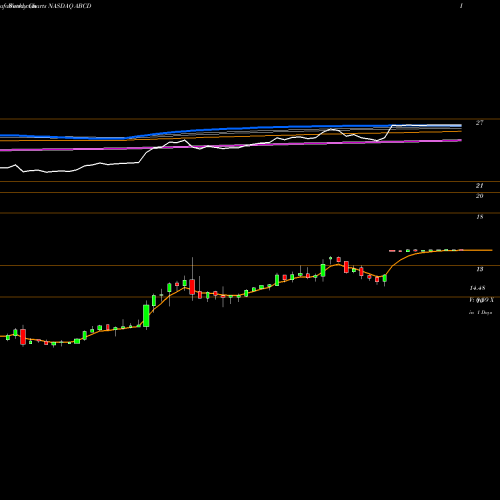This screenshot has width=500, height=500.
Task: Click the tallest green candlestick before the breakout
Action: click(x=146, y=315)
